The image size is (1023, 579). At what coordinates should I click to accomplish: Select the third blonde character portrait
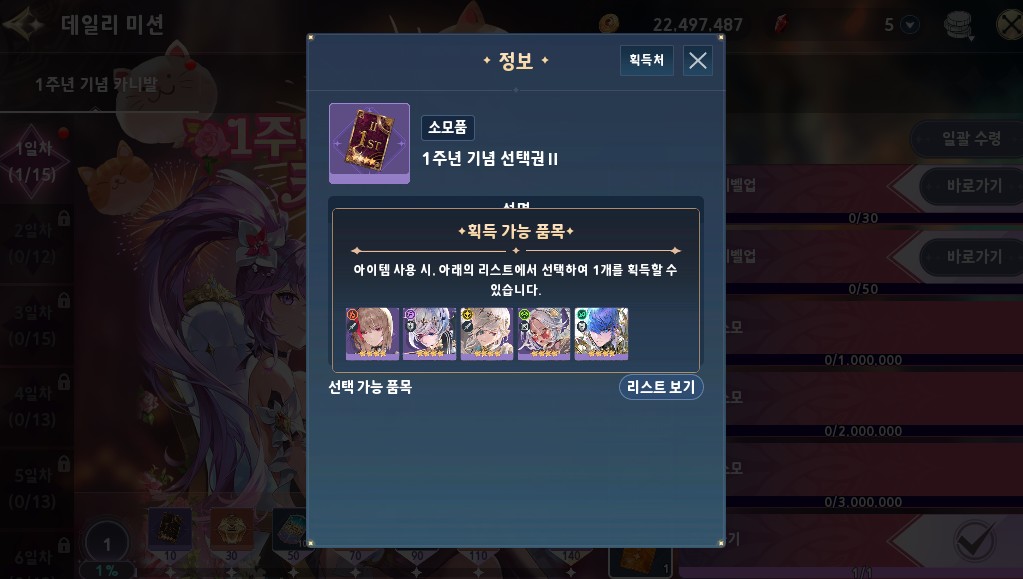tap(487, 334)
